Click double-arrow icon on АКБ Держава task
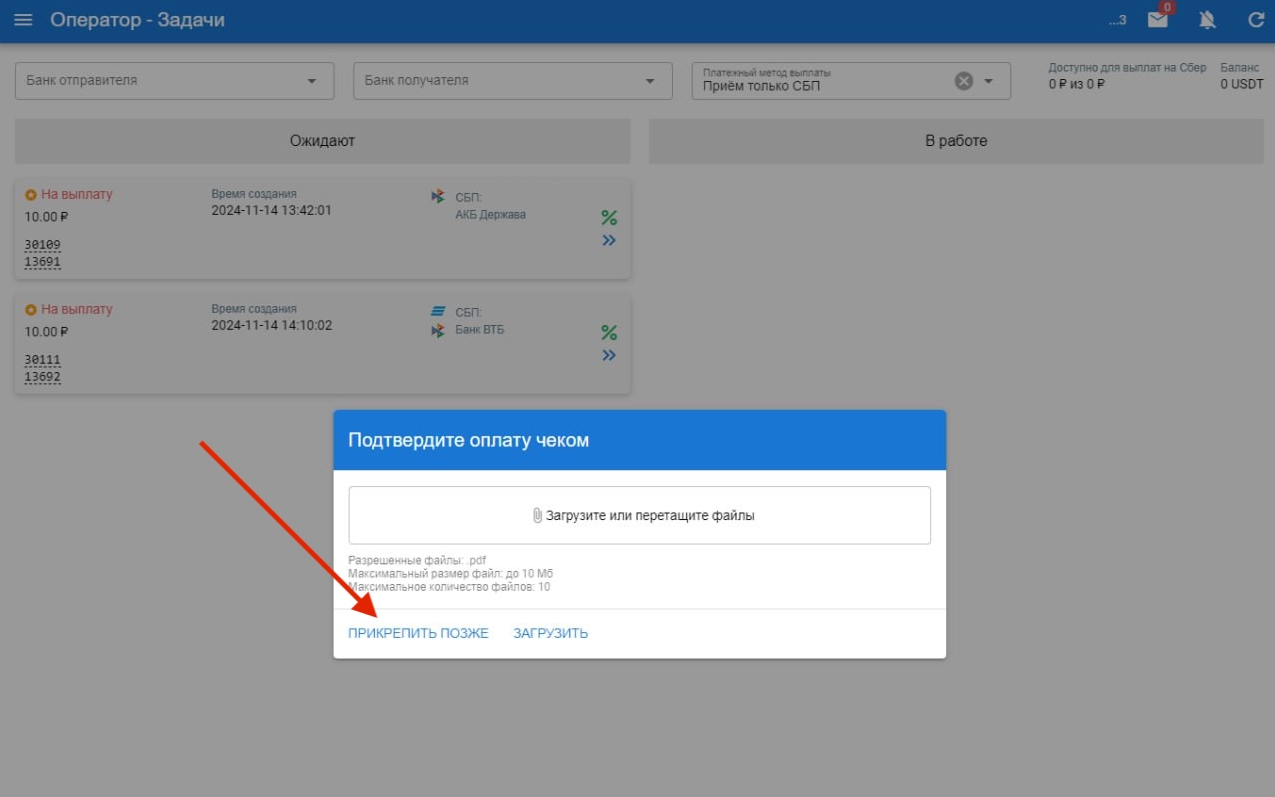Screen dimensions: 1275x797 [608, 241]
